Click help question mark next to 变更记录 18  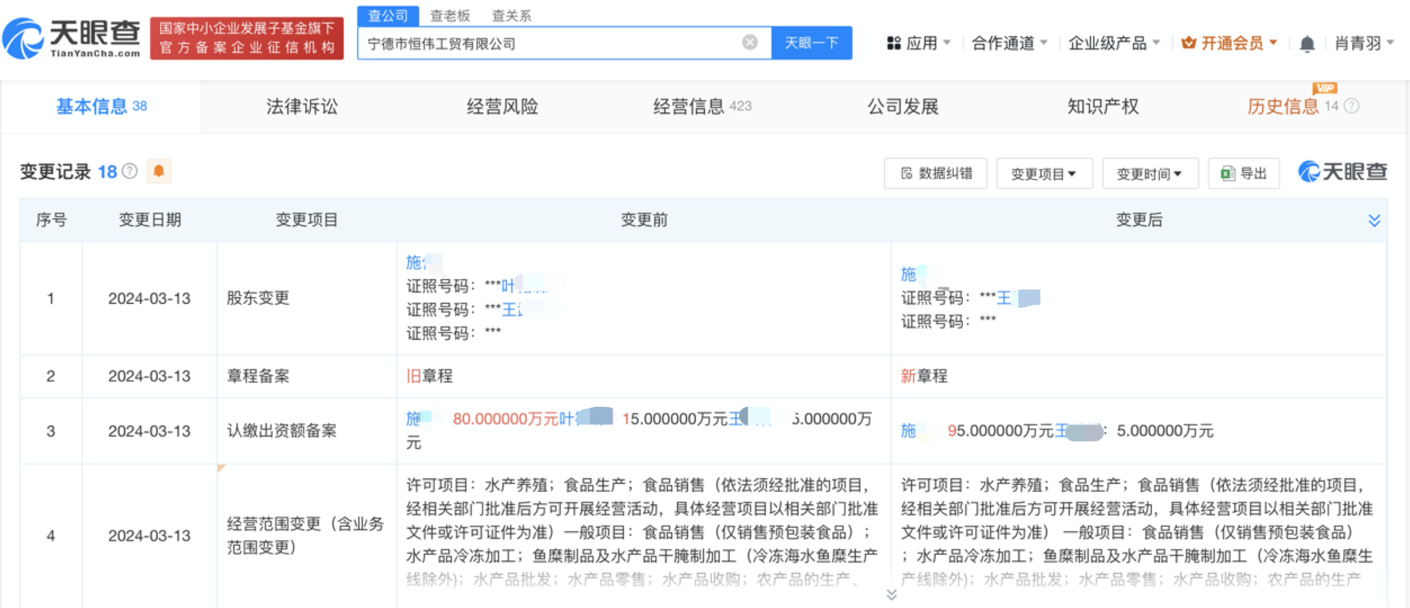pos(130,172)
